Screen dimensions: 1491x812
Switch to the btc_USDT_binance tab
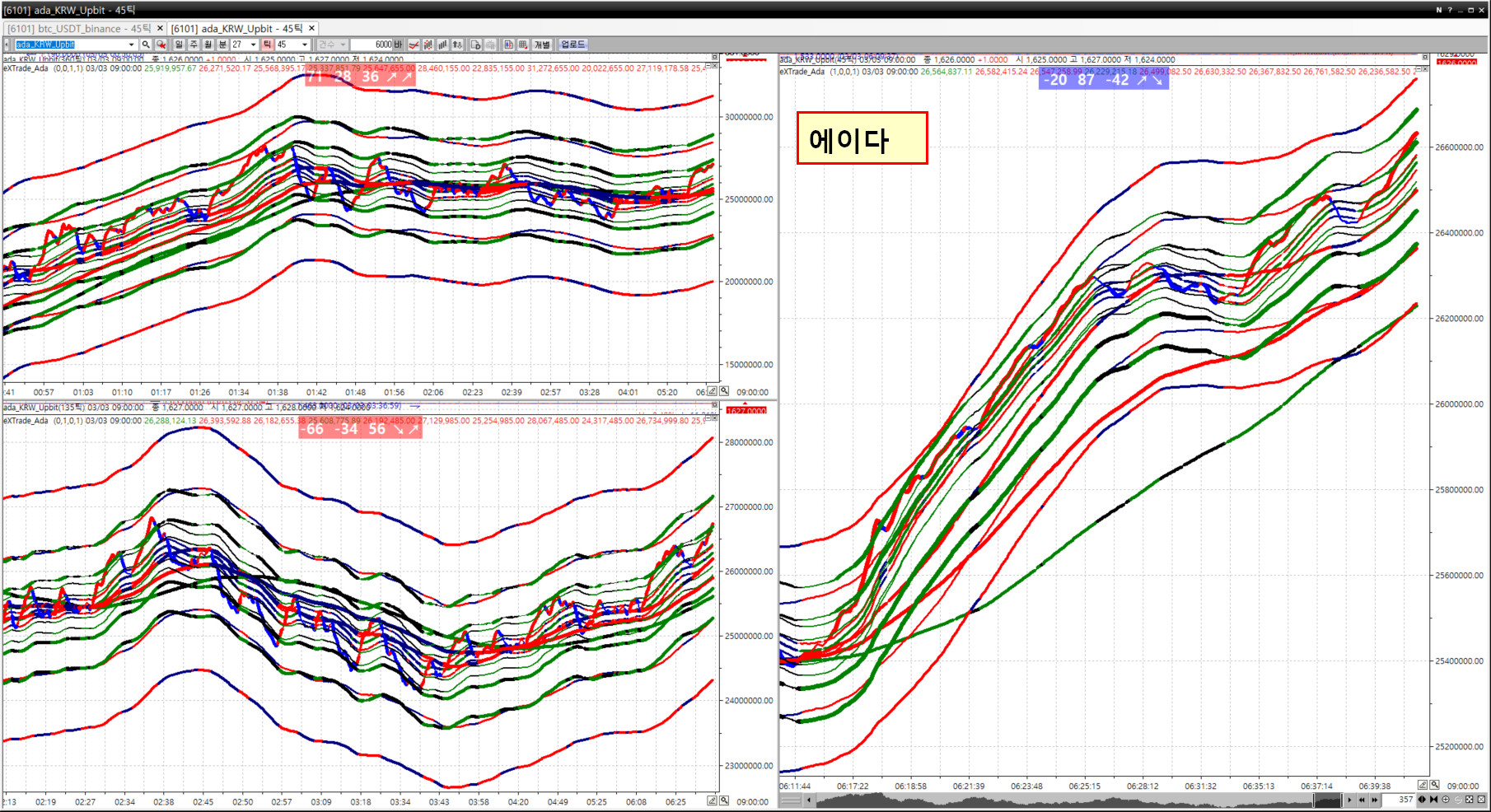[79, 28]
